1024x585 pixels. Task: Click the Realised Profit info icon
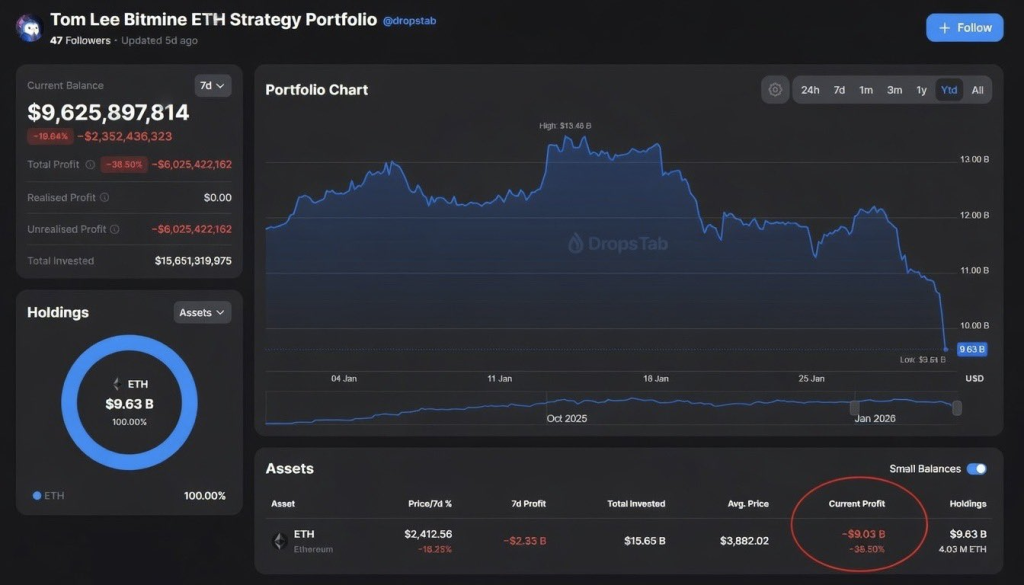pyautogui.click(x=103, y=197)
